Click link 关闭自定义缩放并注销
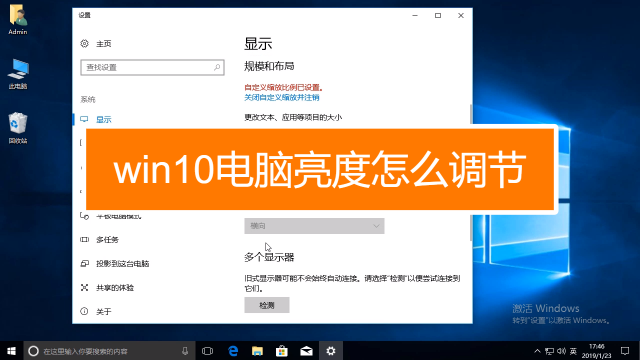Viewport: 640px width, 360px height. coord(282,98)
